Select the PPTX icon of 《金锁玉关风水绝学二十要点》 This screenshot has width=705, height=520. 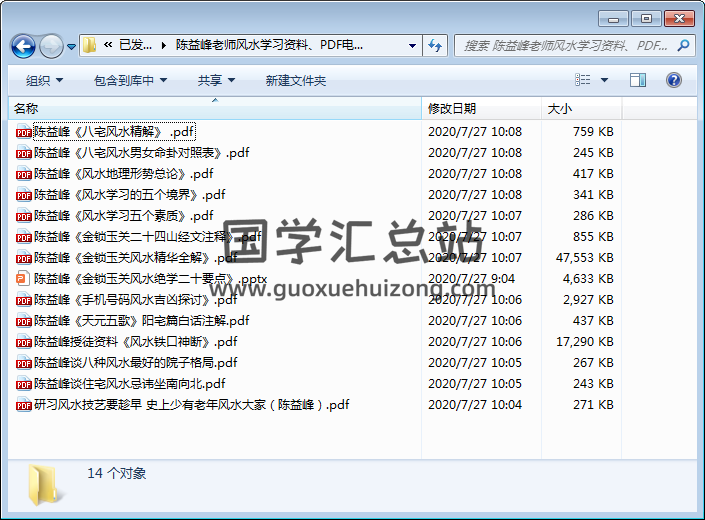(23, 279)
